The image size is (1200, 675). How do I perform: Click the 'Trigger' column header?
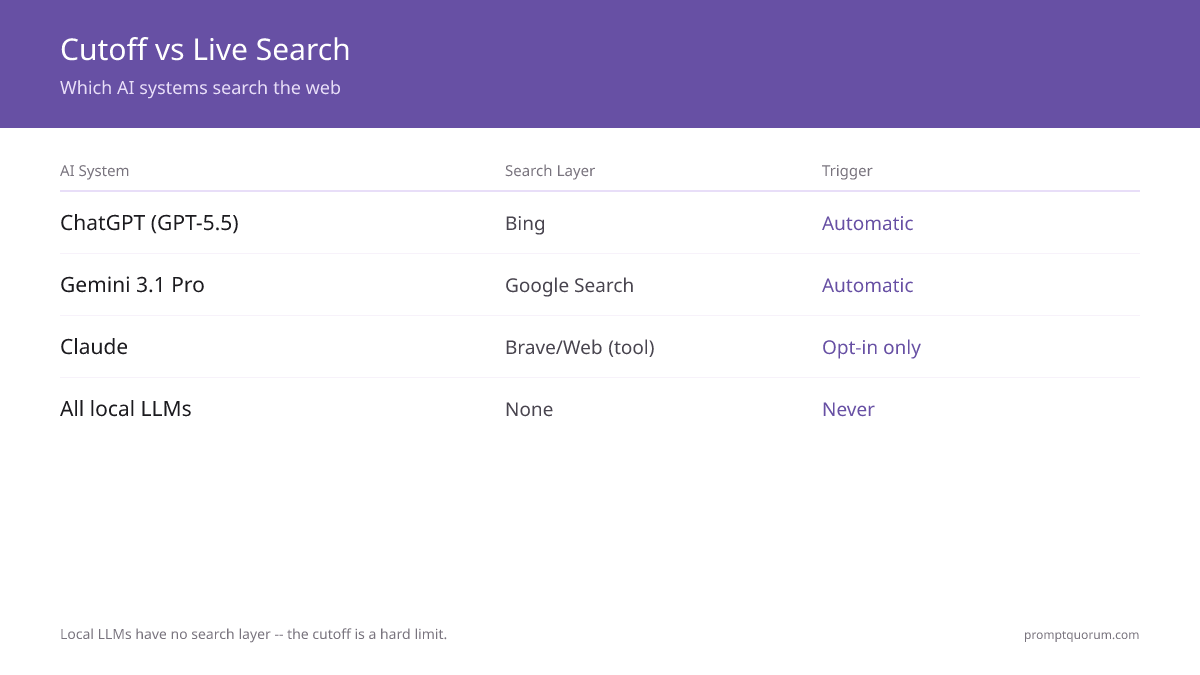847,171
